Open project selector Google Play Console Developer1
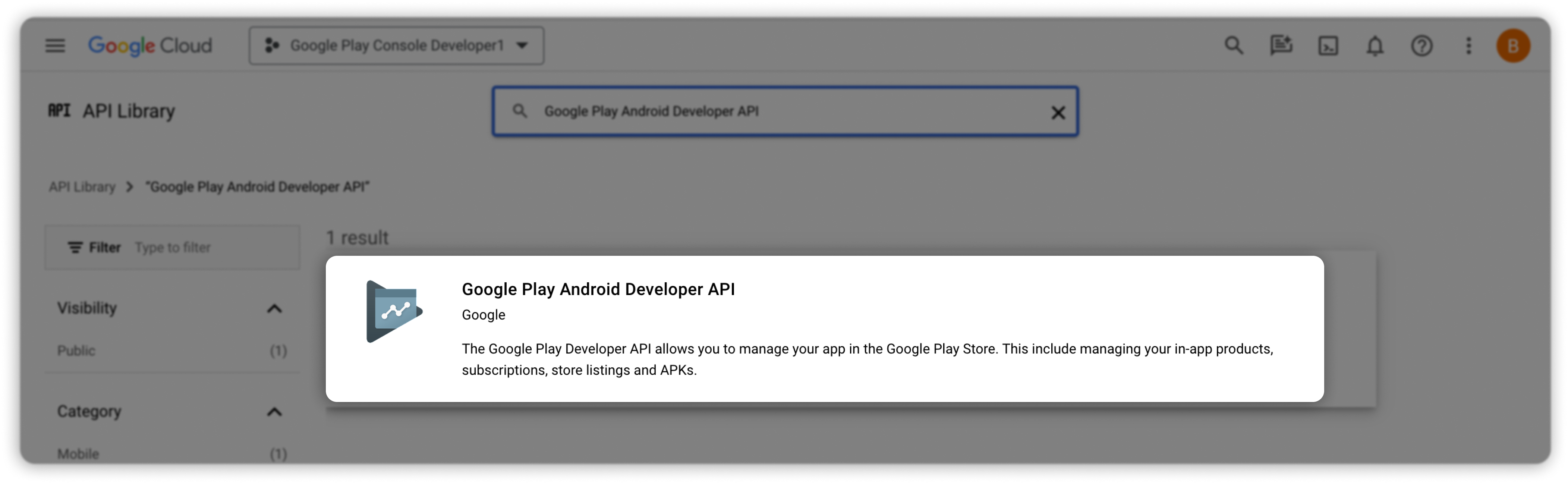1568x484 pixels. [396, 45]
